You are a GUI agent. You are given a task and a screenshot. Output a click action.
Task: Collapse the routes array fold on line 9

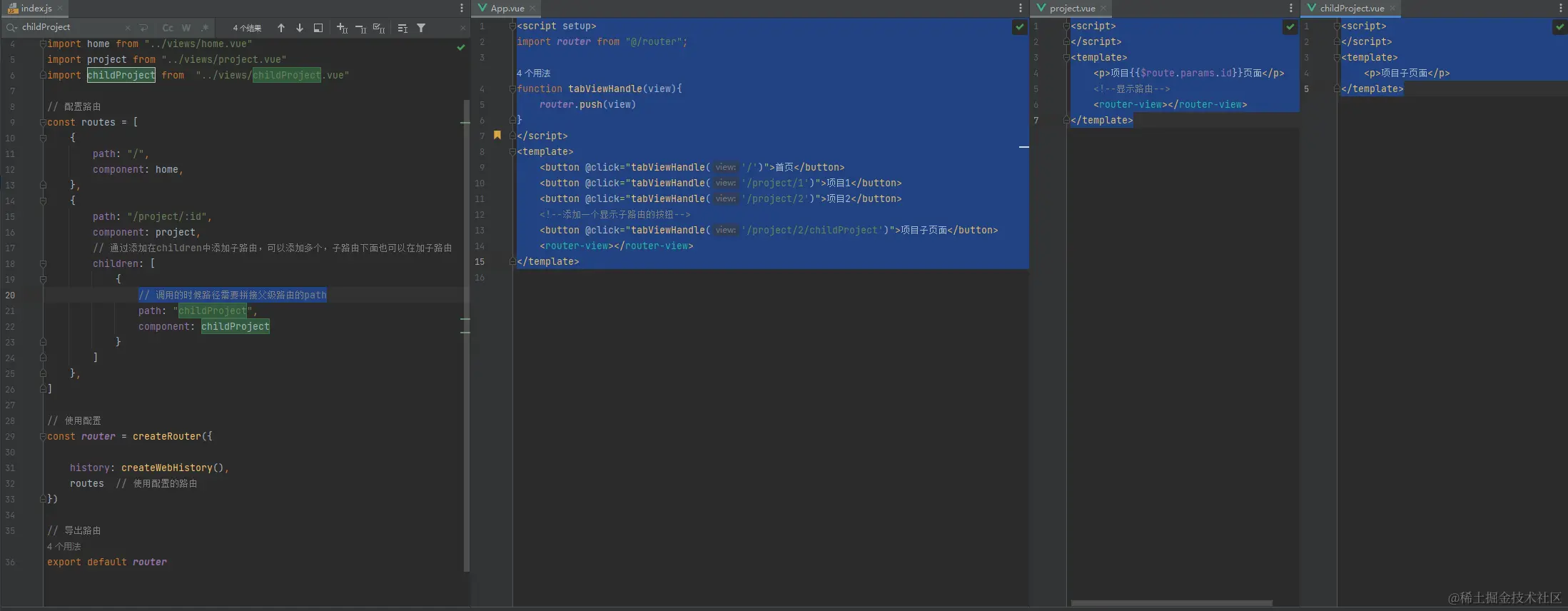[x=43, y=122]
